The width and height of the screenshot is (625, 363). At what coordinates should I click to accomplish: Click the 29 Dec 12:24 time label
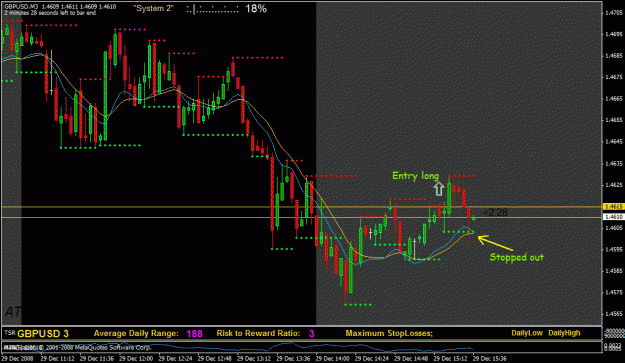pos(175,359)
